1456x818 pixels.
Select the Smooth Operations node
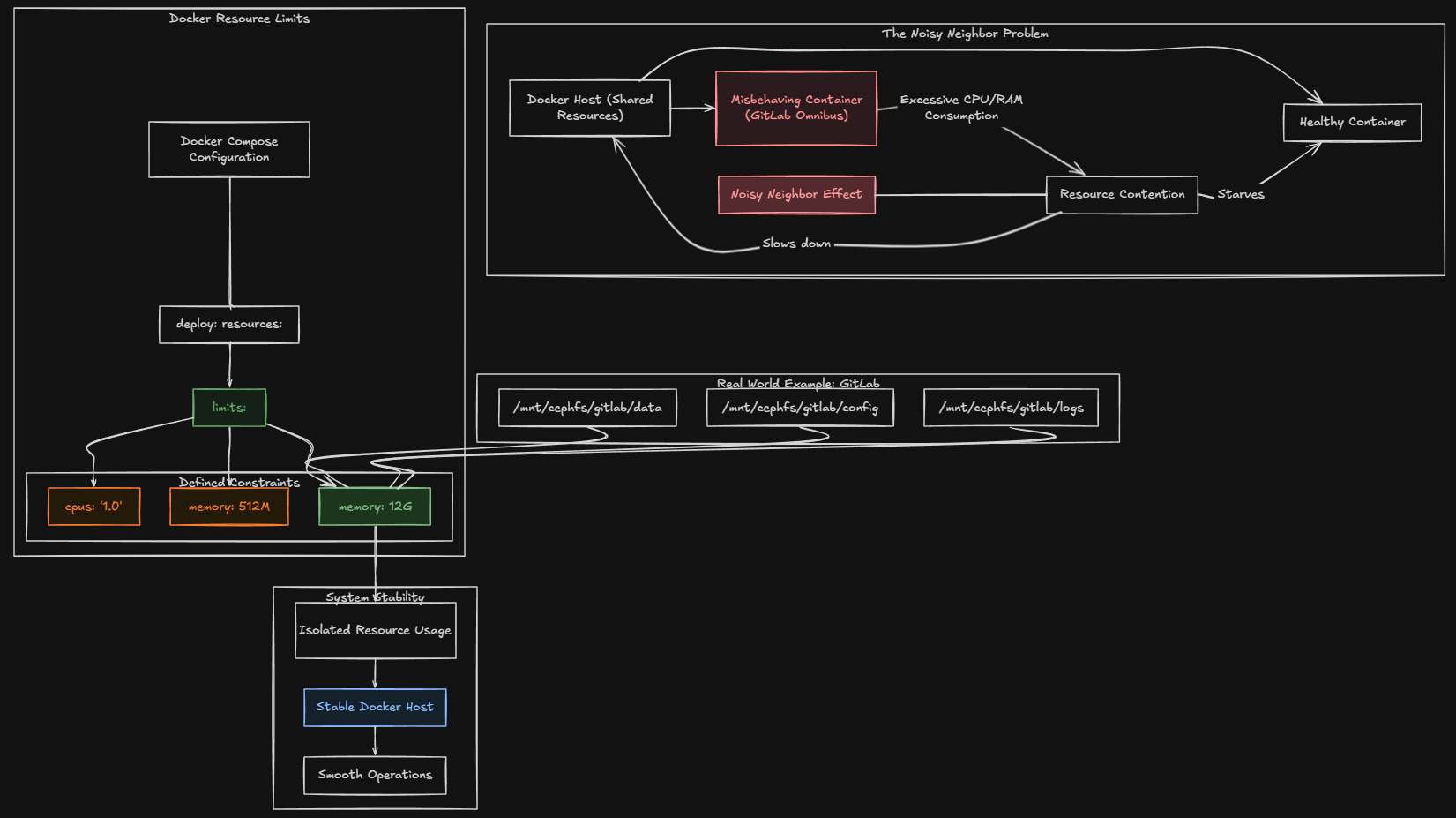pos(375,776)
